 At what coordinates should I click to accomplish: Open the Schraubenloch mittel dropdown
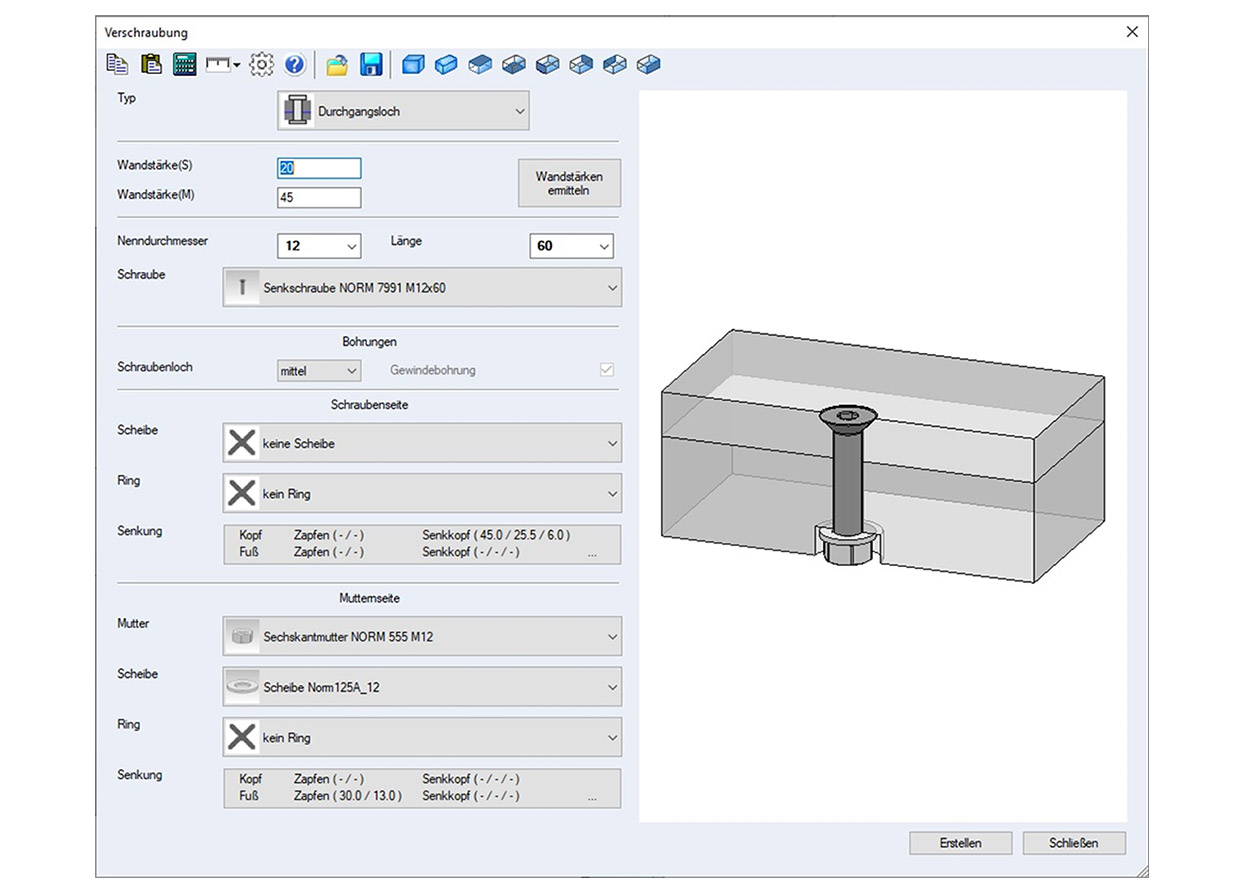coord(319,370)
